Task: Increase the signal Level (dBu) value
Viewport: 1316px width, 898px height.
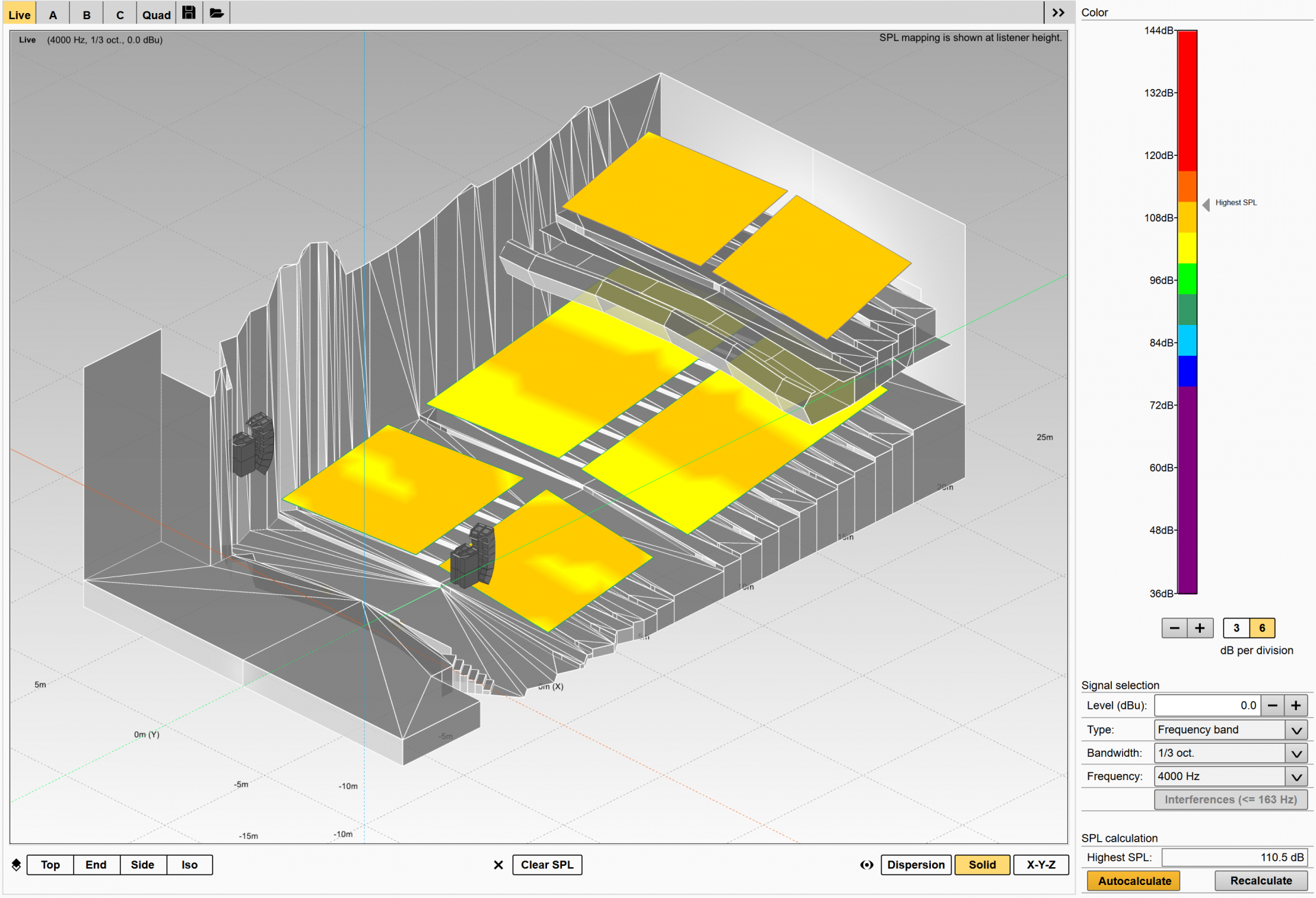Action: coord(1296,705)
